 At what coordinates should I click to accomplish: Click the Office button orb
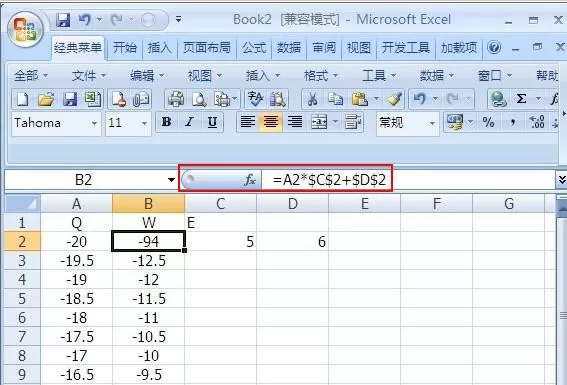point(25,30)
